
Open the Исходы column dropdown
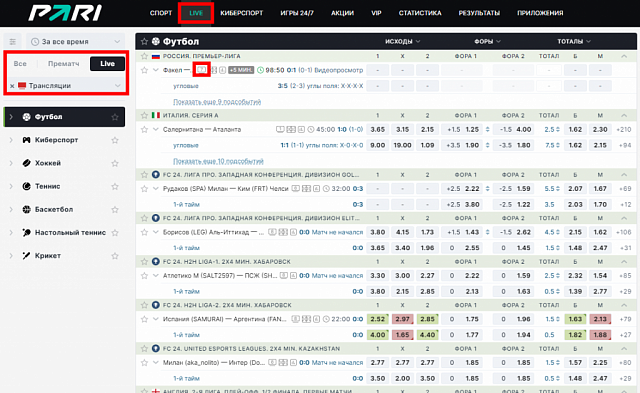pos(402,41)
